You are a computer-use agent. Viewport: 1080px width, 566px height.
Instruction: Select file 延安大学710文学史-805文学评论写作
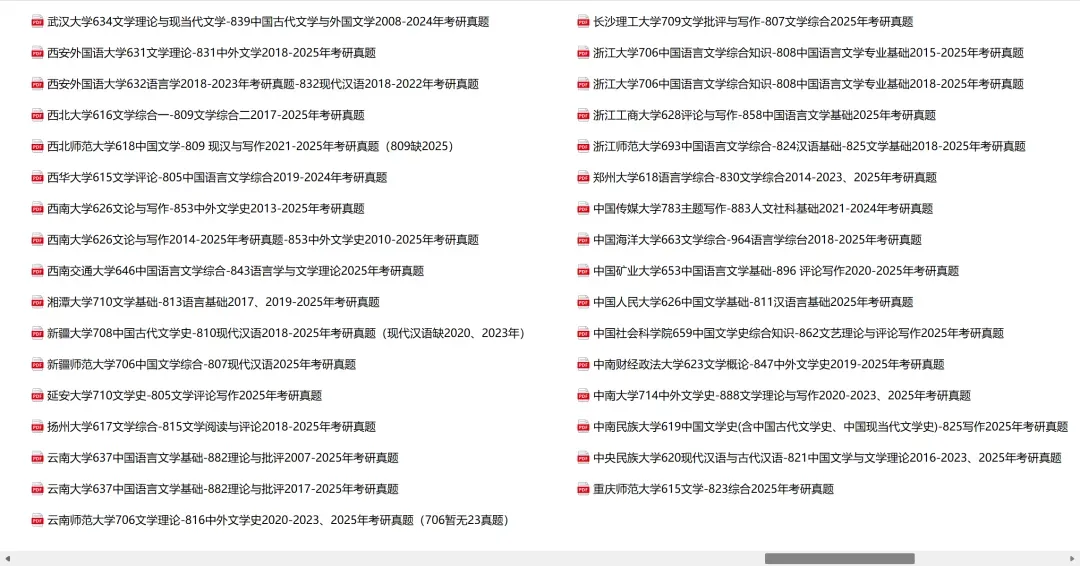click(185, 396)
